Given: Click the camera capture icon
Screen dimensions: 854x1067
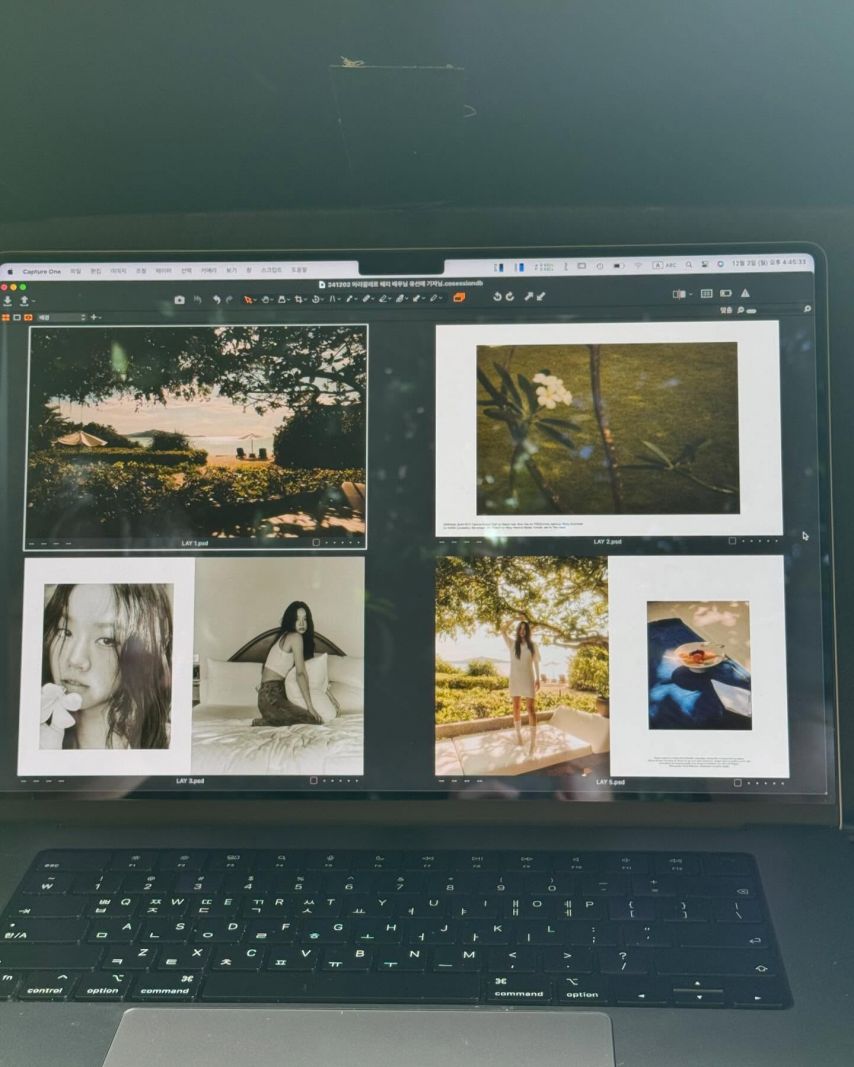Looking at the screenshot, I should [180, 299].
